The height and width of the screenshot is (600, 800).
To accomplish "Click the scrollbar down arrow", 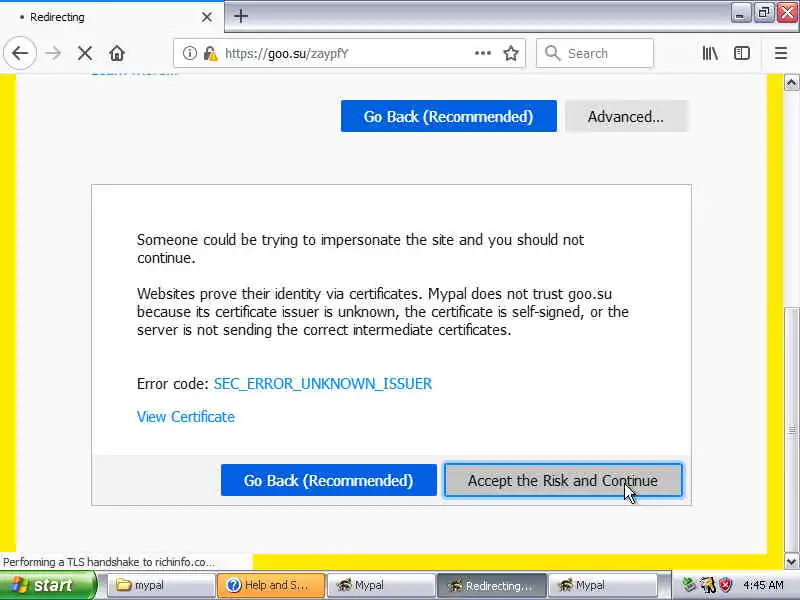I will point(791,562).
